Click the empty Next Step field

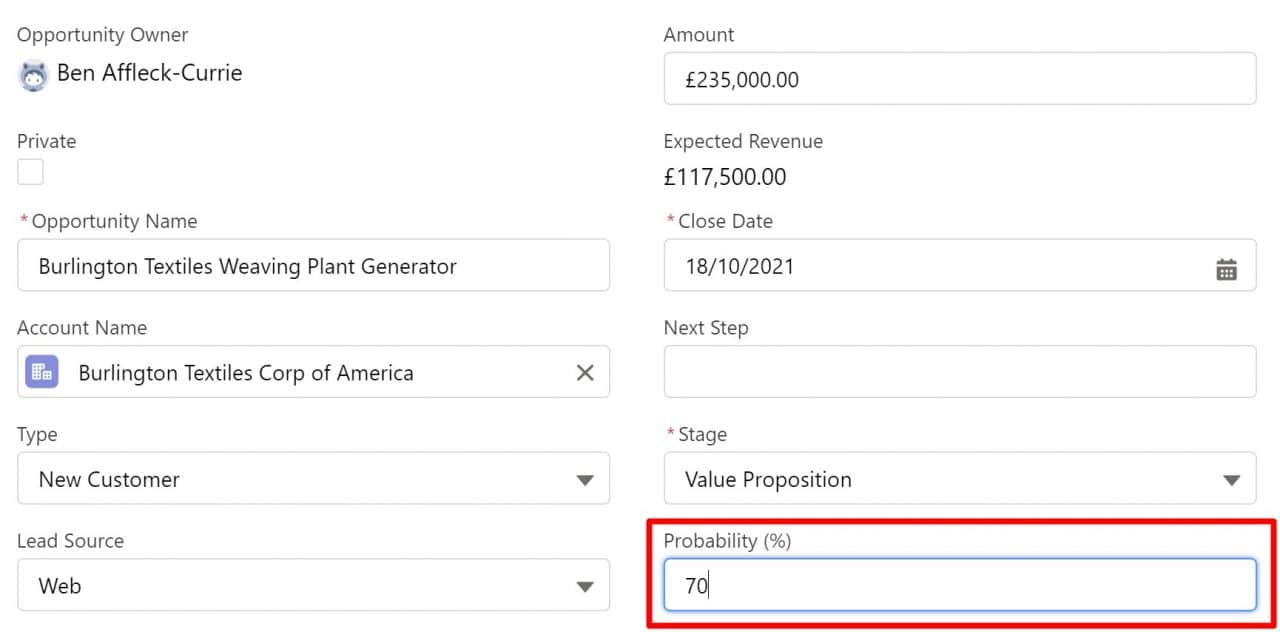(x=959, y=372)
